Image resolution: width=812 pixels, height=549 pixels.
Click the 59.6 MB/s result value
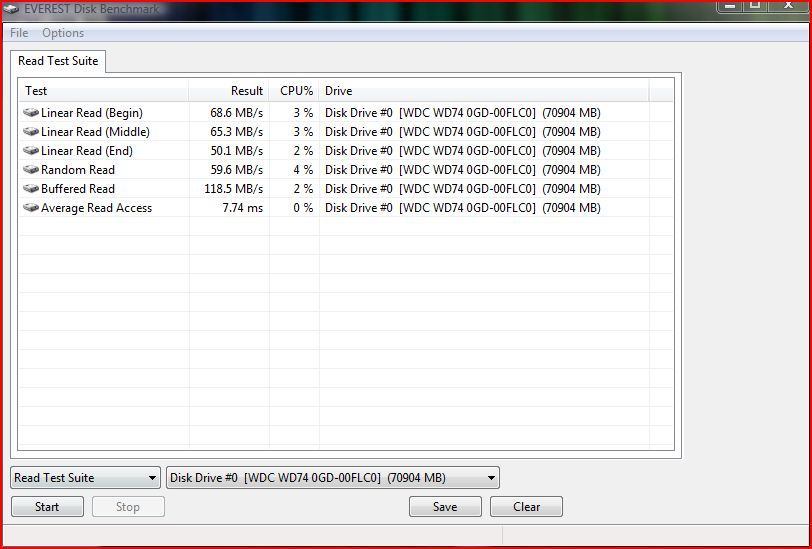[x=237, y=169]
